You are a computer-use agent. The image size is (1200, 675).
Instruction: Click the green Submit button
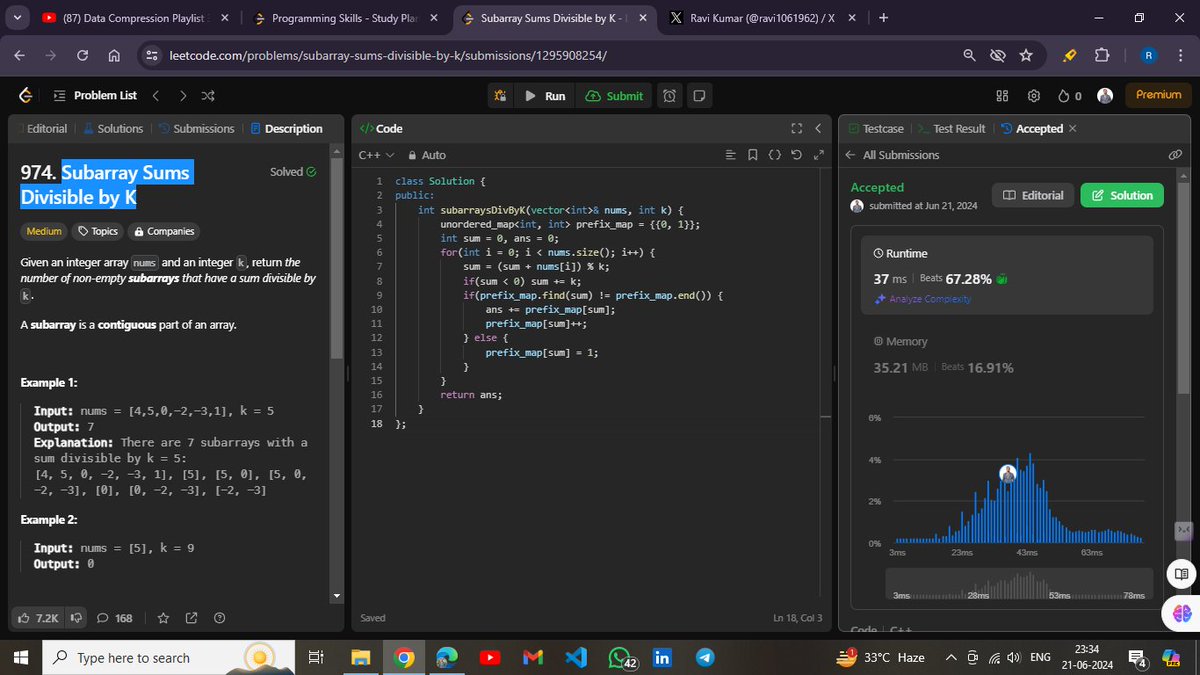click(x=614, y=95)
